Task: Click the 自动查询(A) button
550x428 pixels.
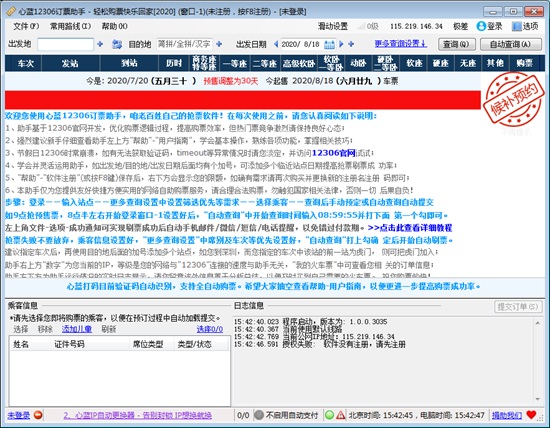Action: [510, 44]
